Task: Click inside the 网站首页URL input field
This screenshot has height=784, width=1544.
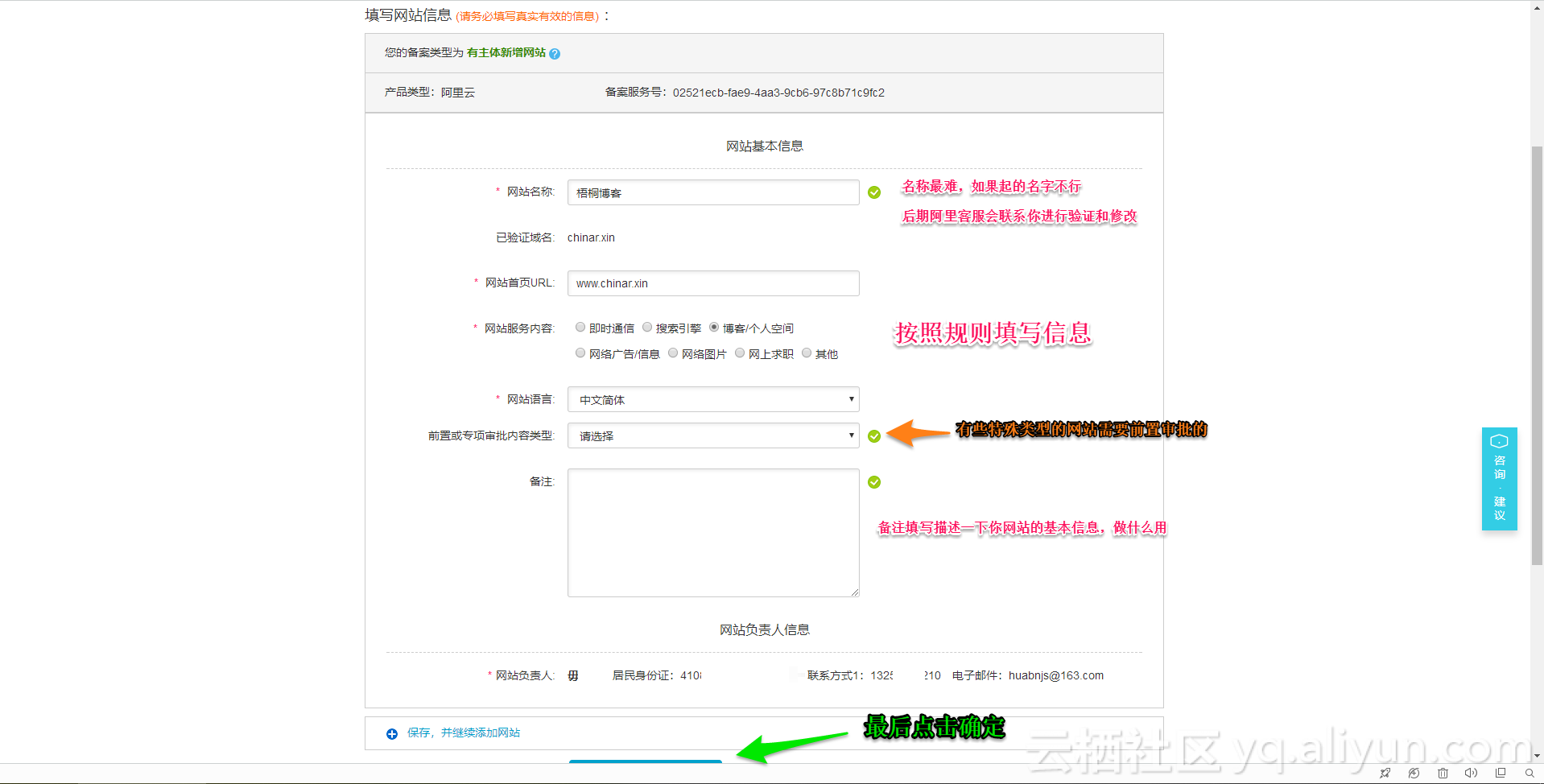Action: (x=712, y=283)
